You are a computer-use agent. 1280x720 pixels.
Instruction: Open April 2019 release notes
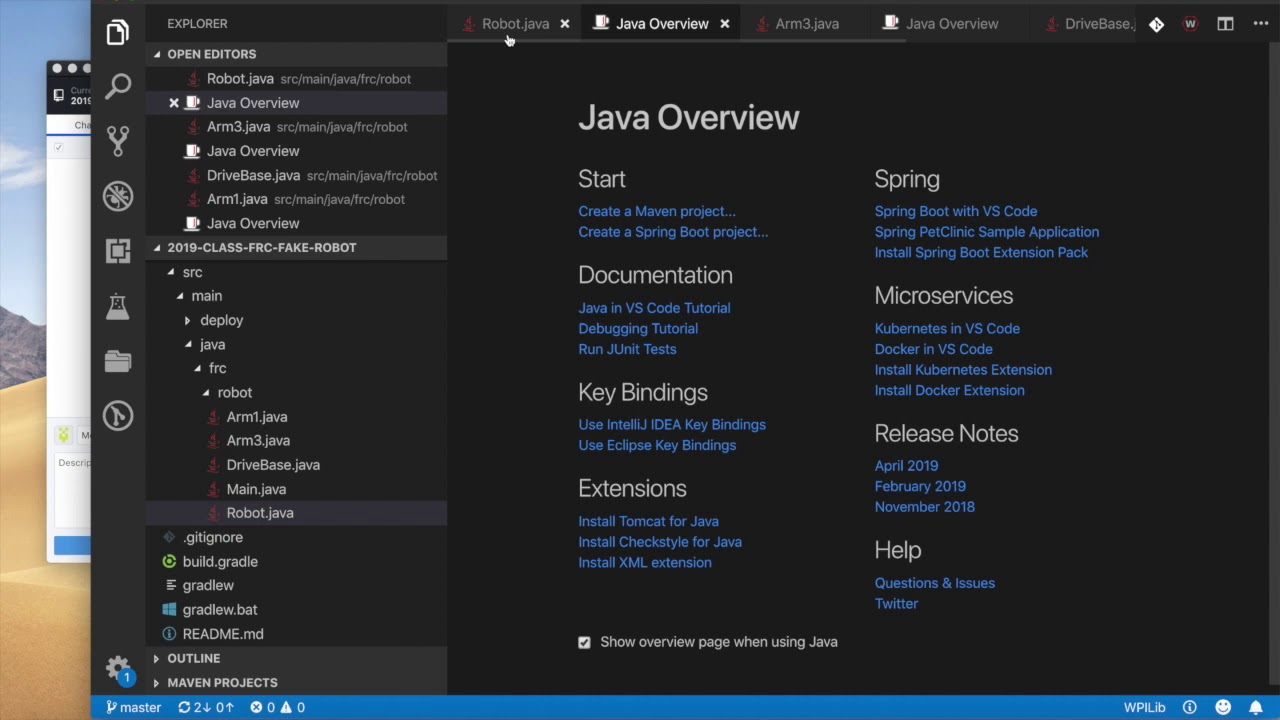point(906,465)
